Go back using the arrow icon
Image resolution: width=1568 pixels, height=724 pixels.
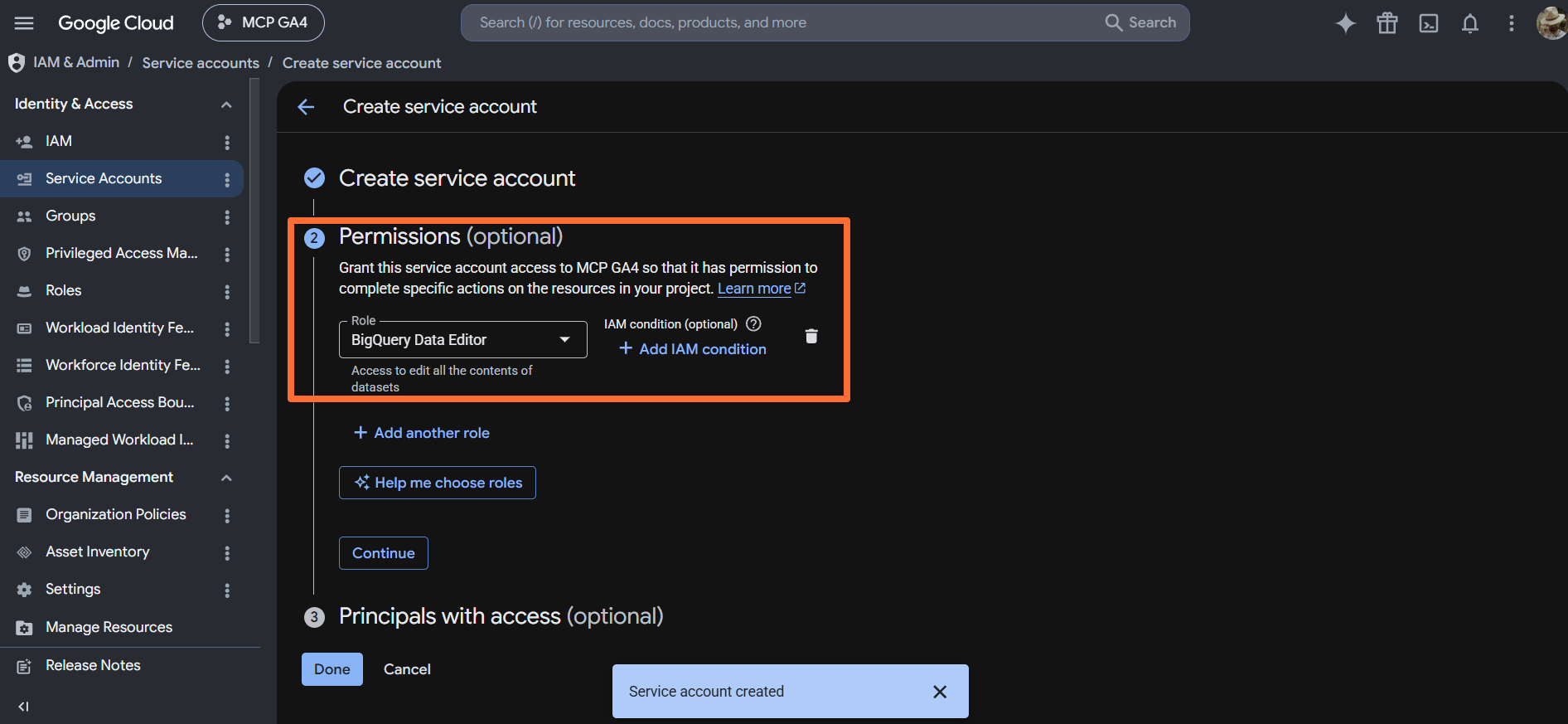point(307,107)
